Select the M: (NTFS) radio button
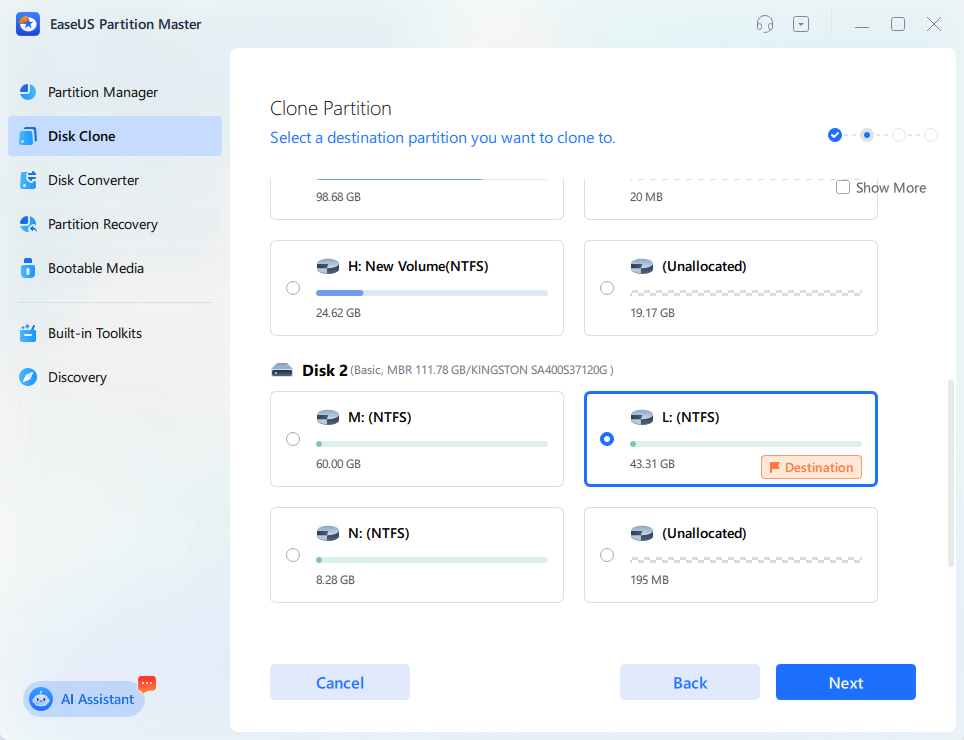Image resolution: width=964 pixels, height=740 pixels. pos(293,439)
